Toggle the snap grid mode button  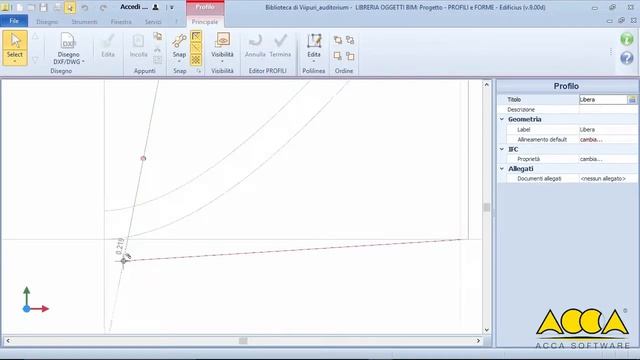coord(196,60)
